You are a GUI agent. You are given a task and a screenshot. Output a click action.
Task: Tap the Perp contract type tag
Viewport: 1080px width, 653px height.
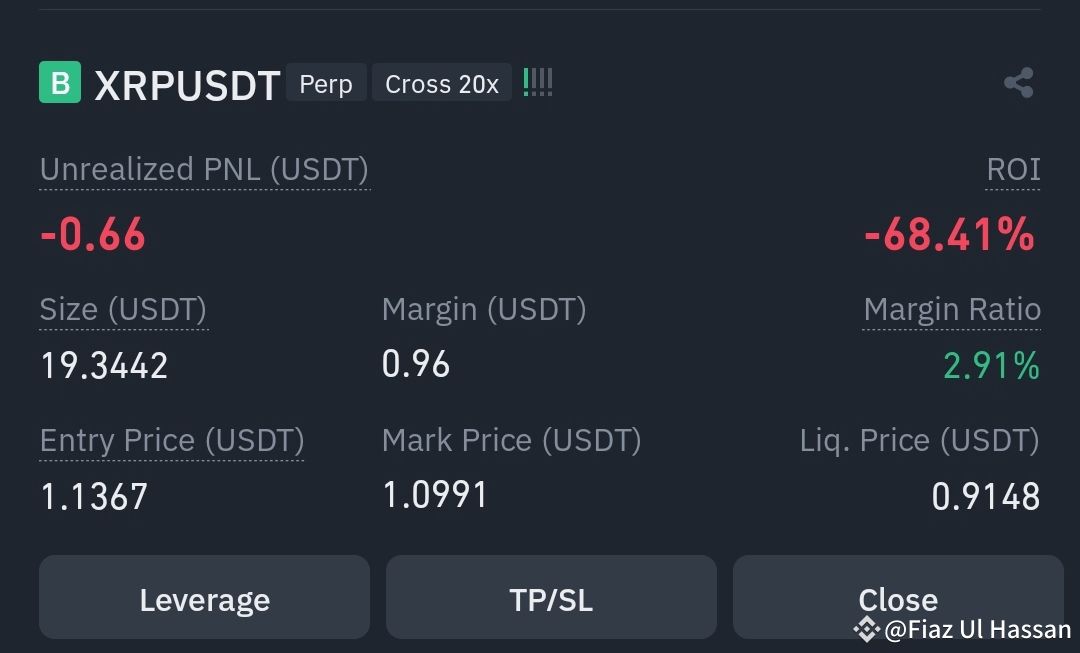click(326, 83)
